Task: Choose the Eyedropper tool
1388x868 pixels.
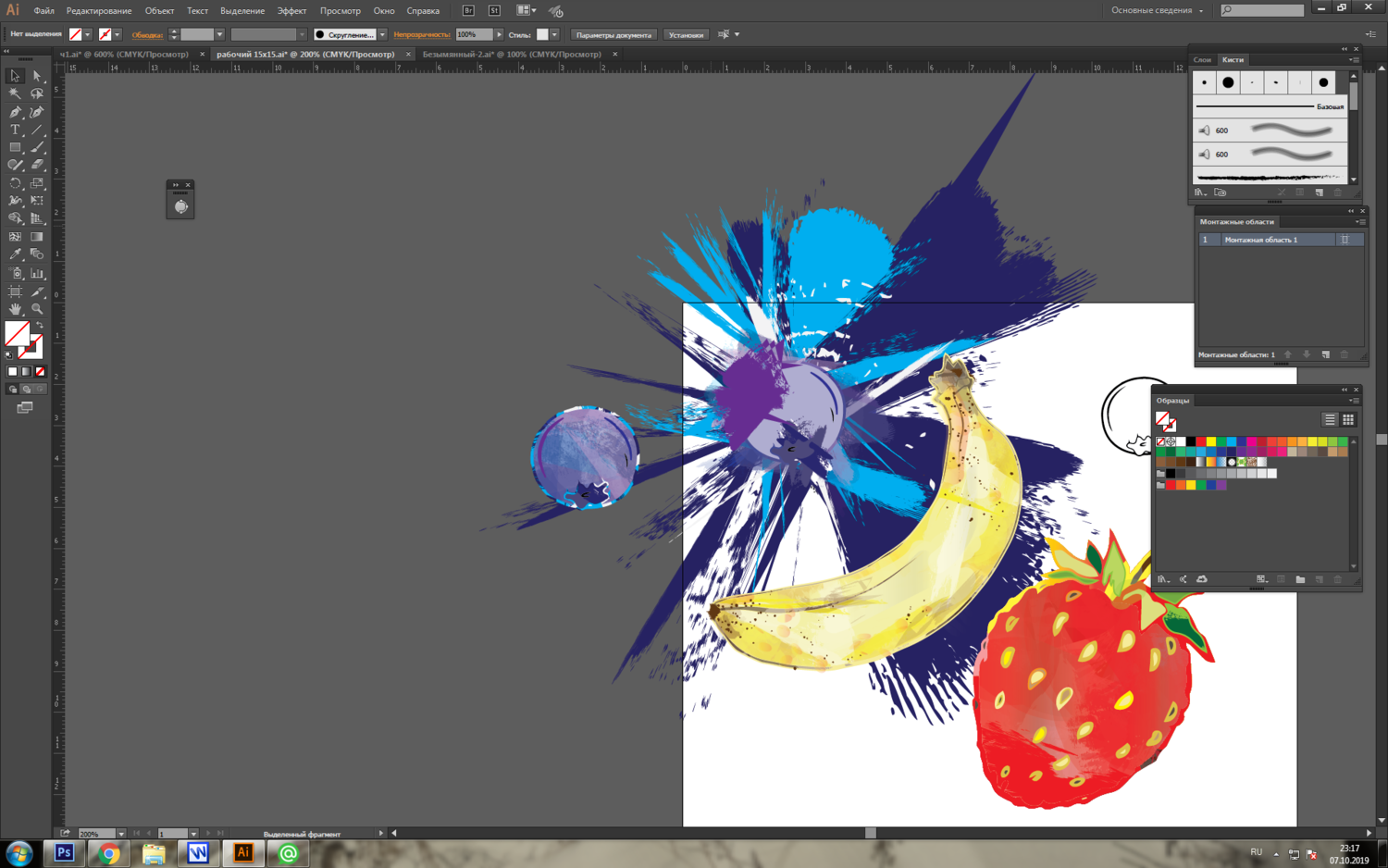Action: [x=15, y=254]
